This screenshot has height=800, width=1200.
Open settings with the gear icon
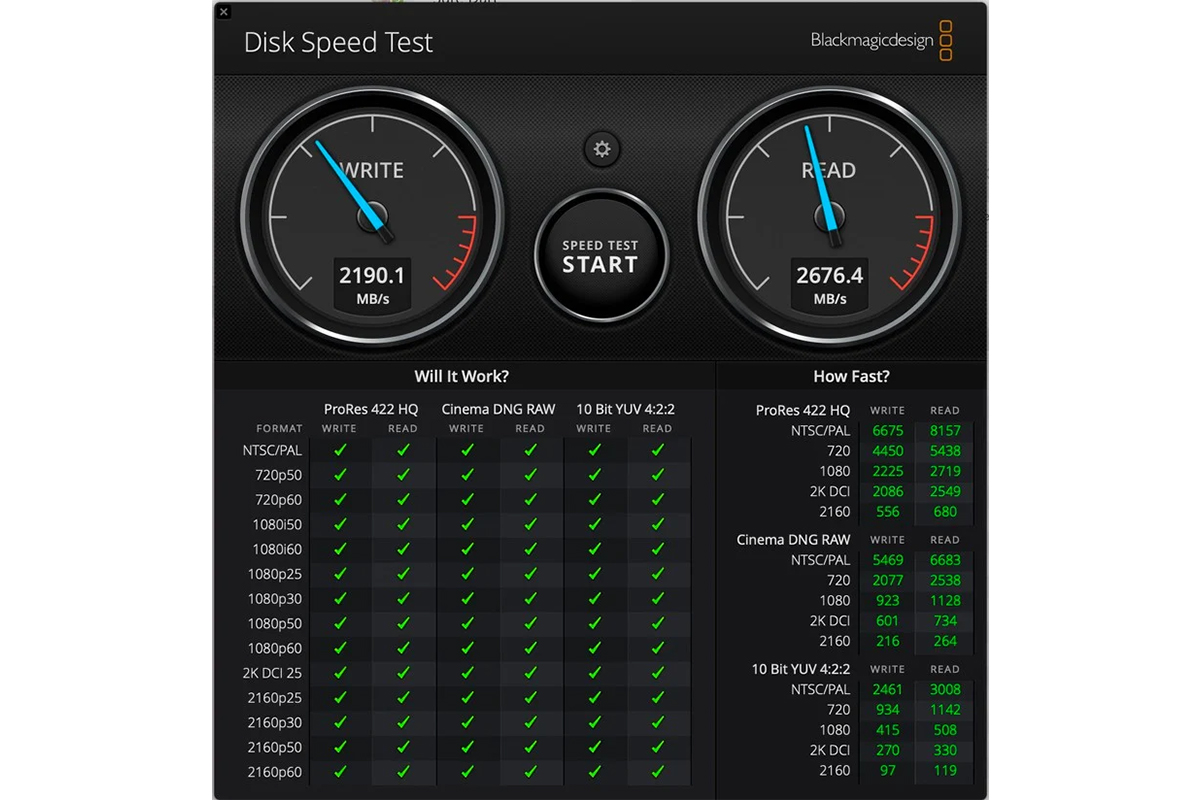[601, 150]
